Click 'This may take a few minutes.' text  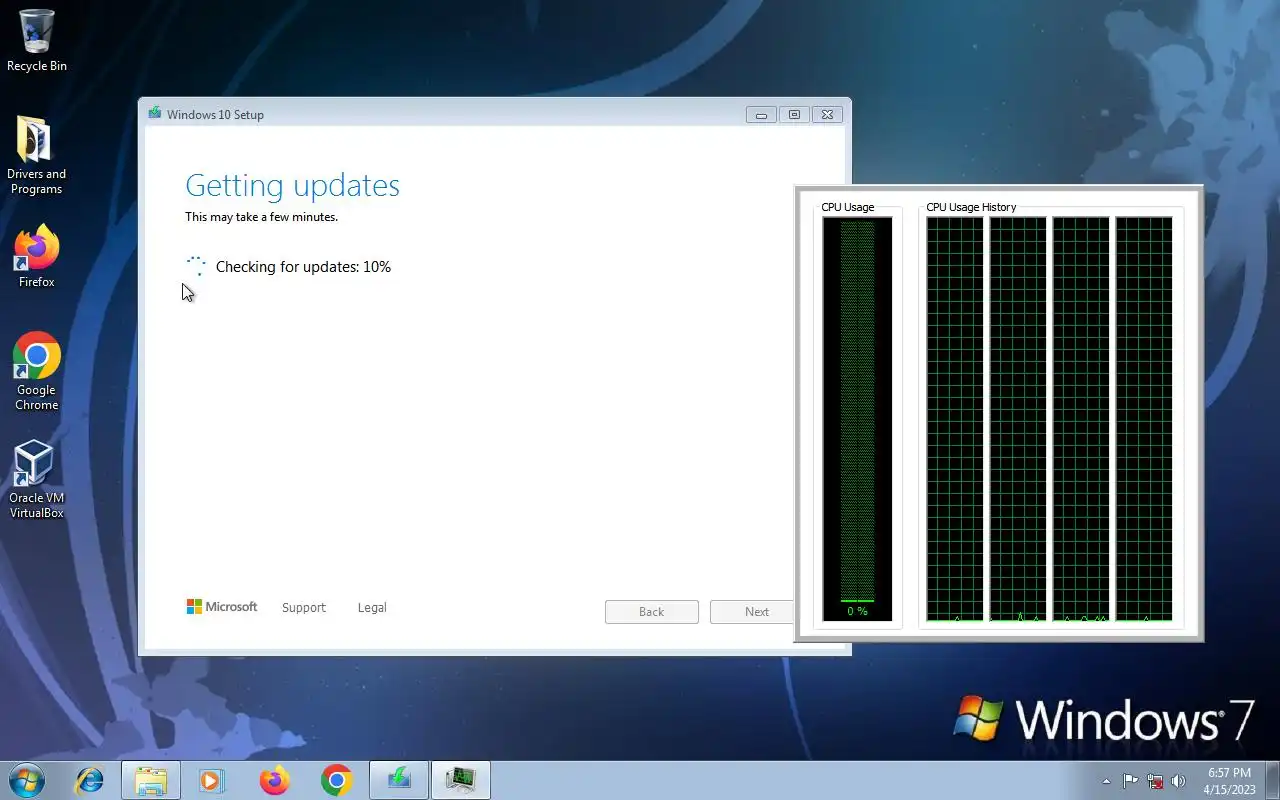(x=261, y=217)
